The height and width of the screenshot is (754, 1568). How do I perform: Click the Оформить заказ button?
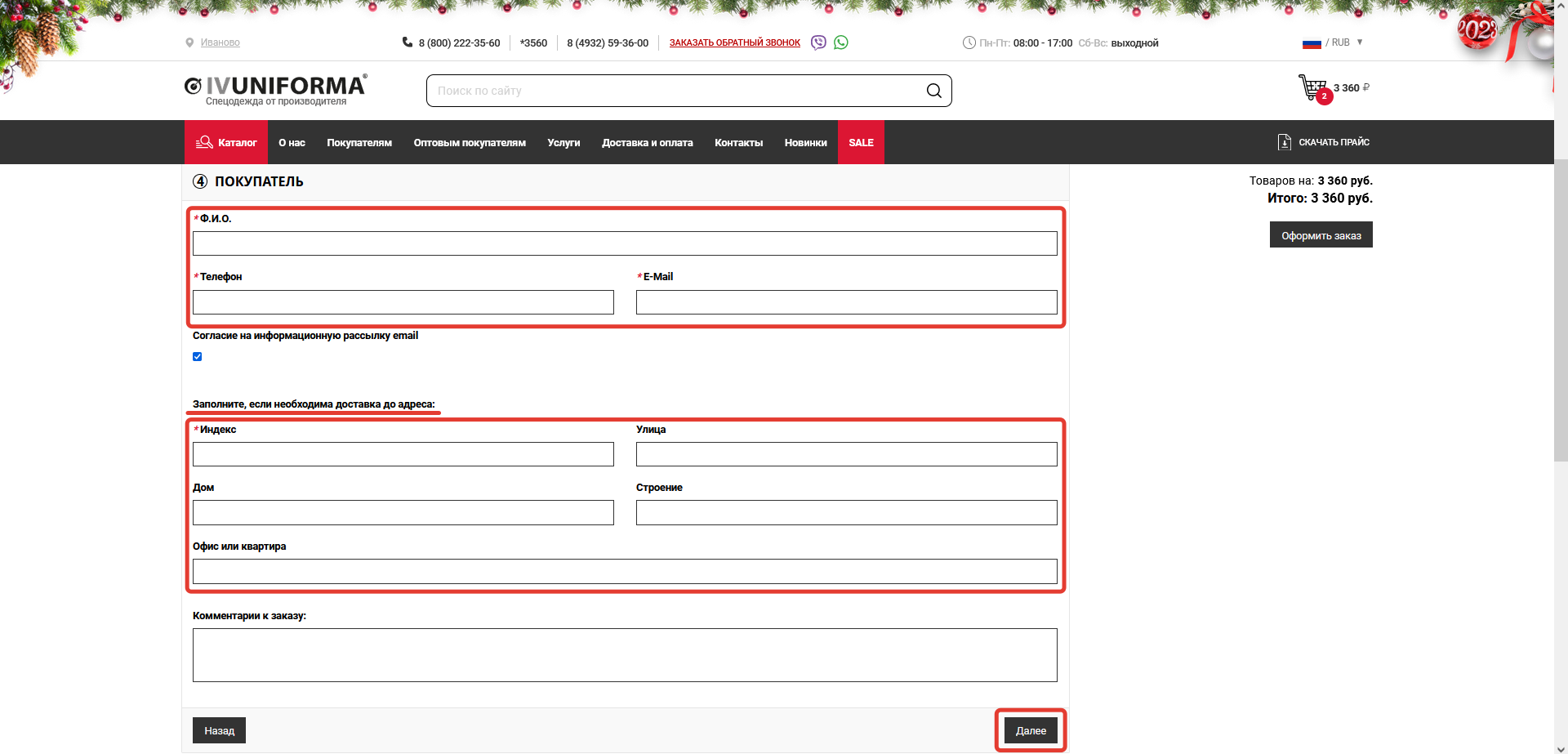point(1321,235)
